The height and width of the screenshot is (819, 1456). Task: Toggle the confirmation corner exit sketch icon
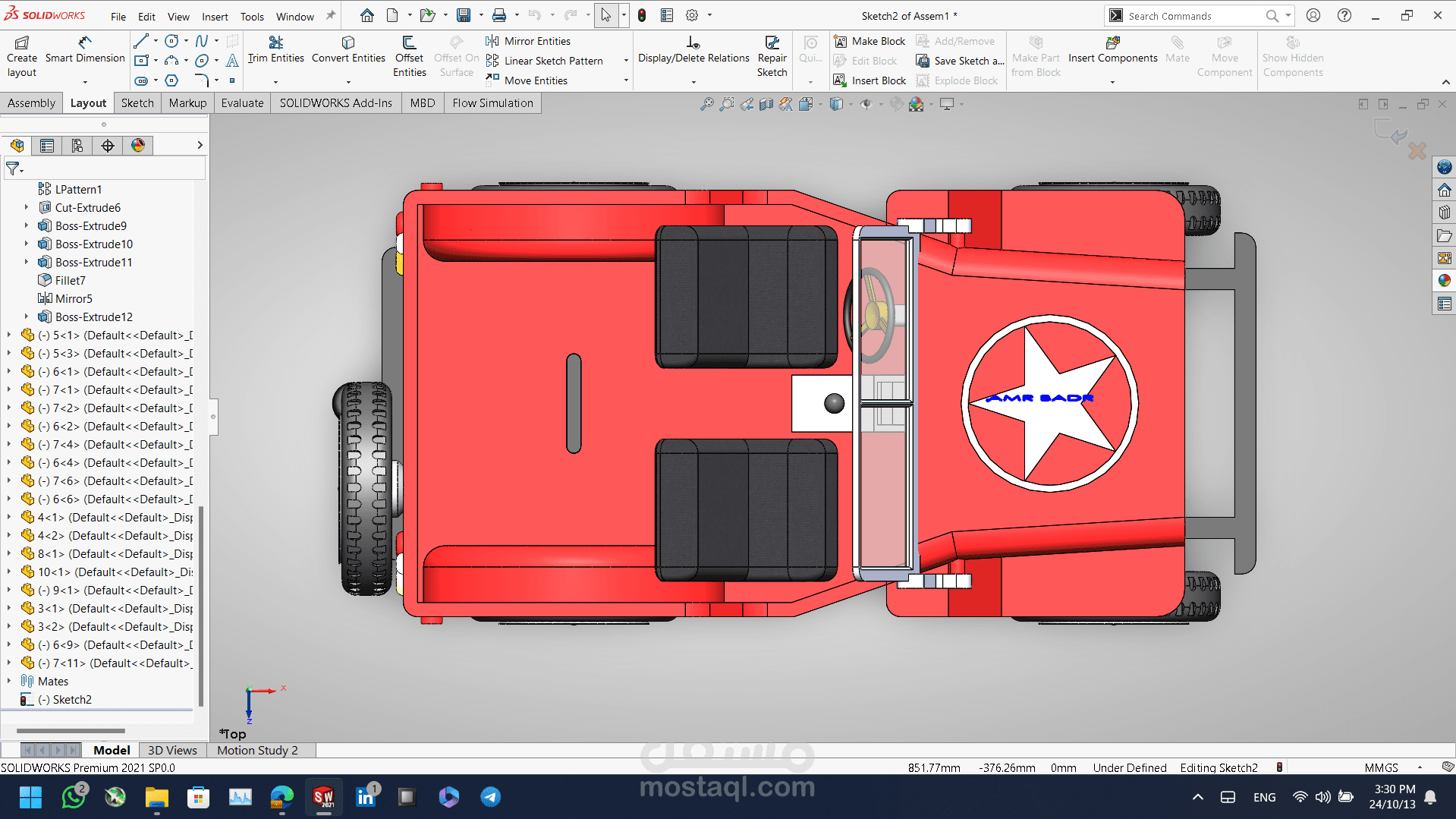pos(1389,132)
